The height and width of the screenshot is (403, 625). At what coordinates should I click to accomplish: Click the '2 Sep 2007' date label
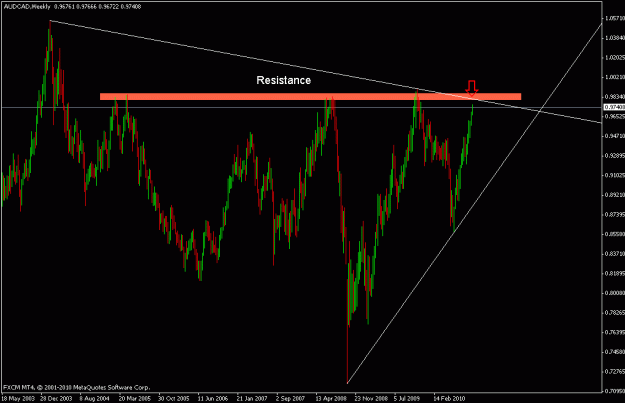pos(290,399)
